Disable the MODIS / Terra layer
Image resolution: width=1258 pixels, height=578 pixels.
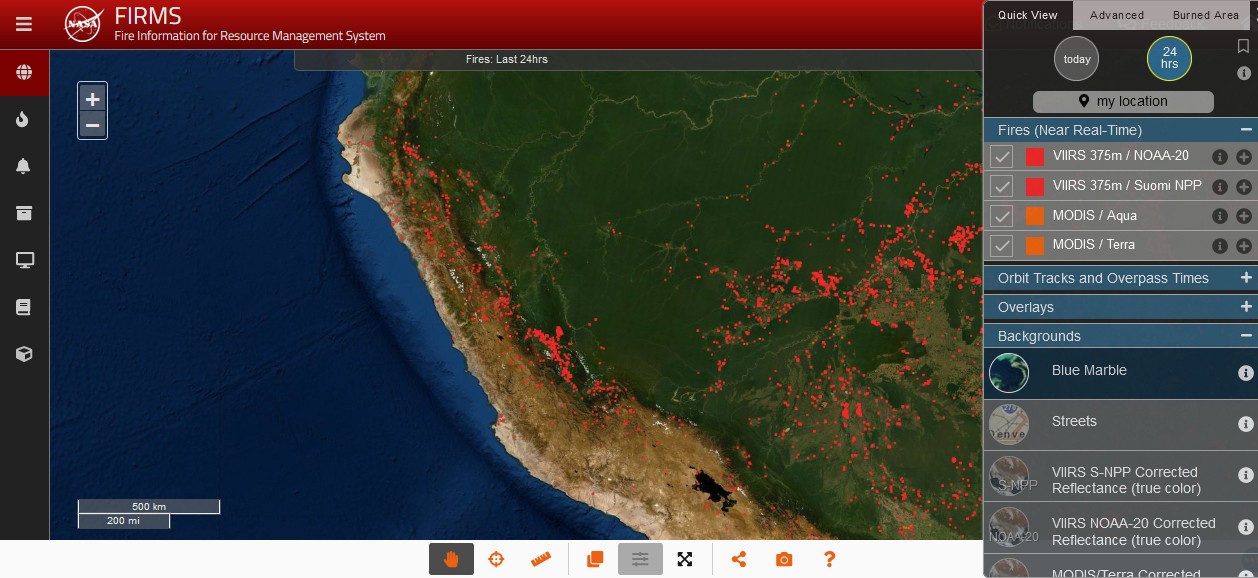point(1001,245)
